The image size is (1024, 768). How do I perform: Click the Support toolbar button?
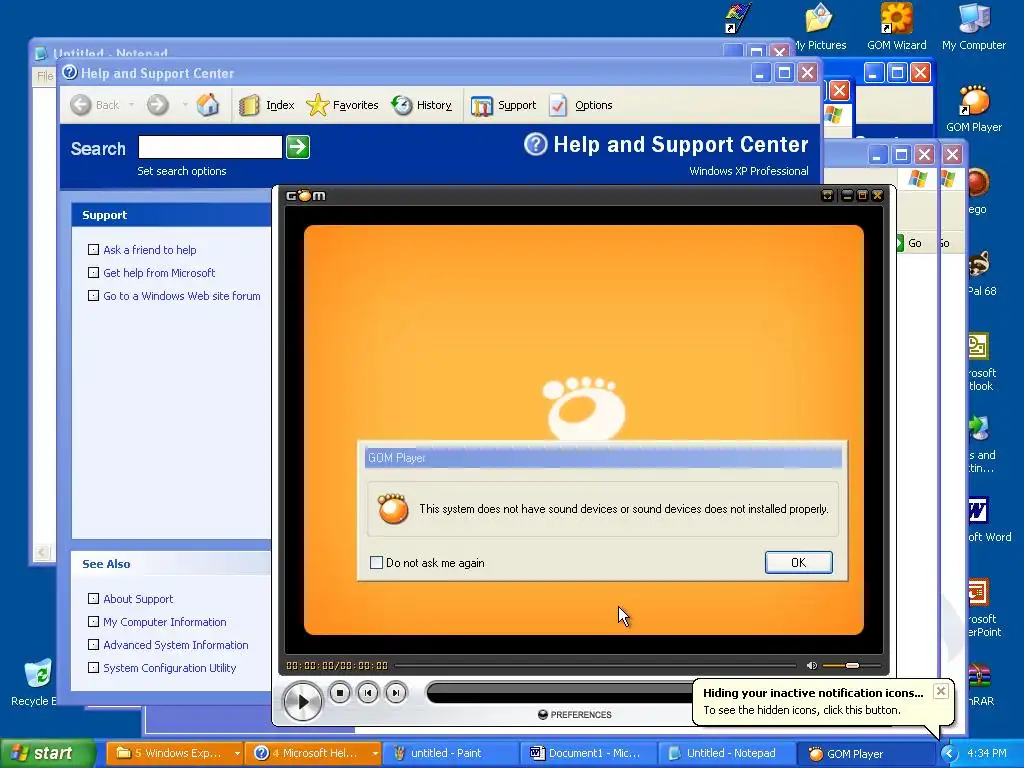point(504,104)
